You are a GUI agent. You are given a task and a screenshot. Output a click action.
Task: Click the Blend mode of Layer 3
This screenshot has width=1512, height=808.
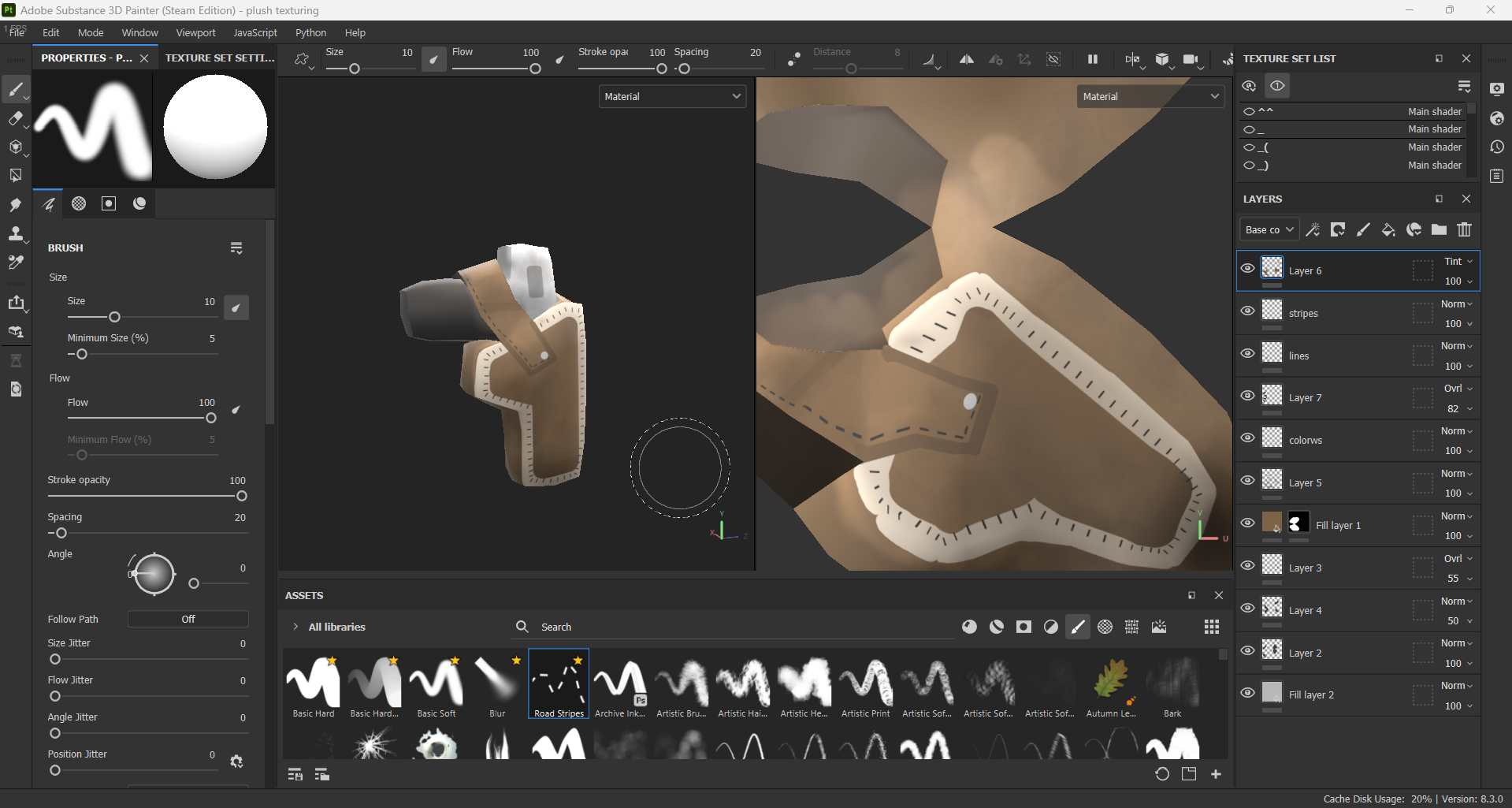[1456, 557]
